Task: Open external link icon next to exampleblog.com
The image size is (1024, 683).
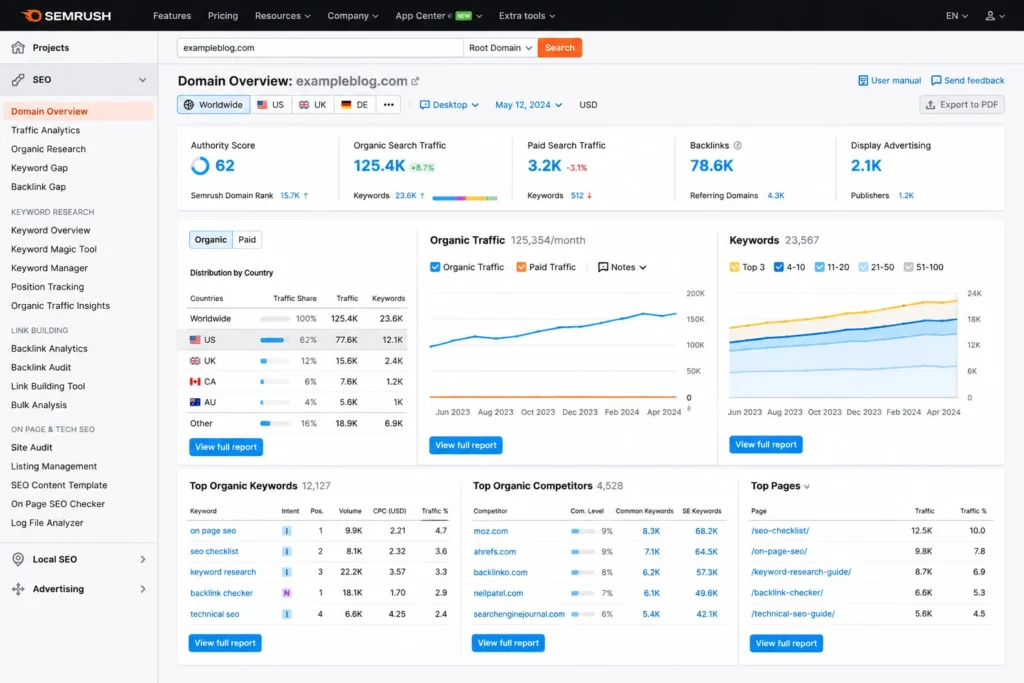Action: [x=415, y=81]
